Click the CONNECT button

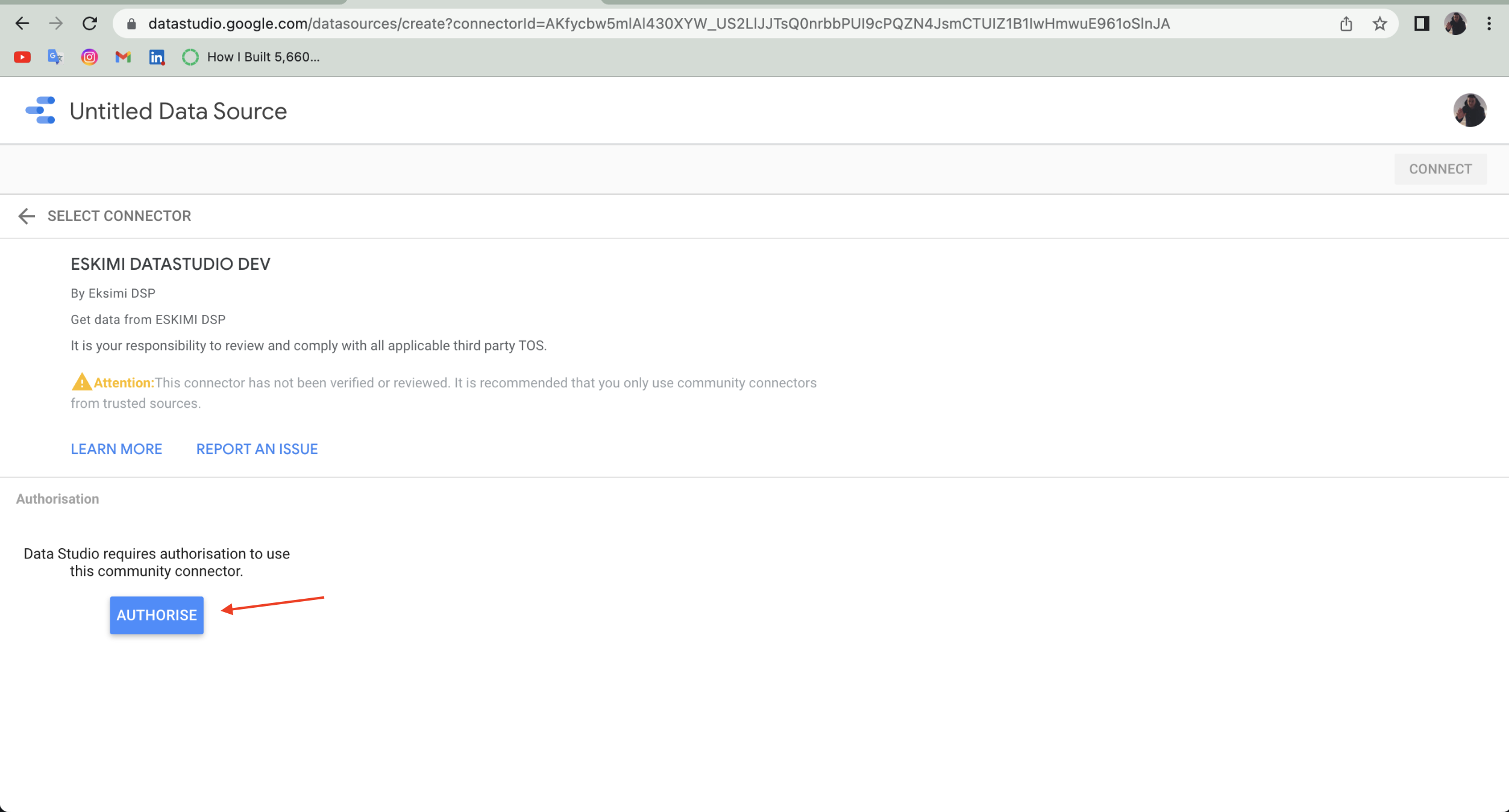coord(1440,169)
